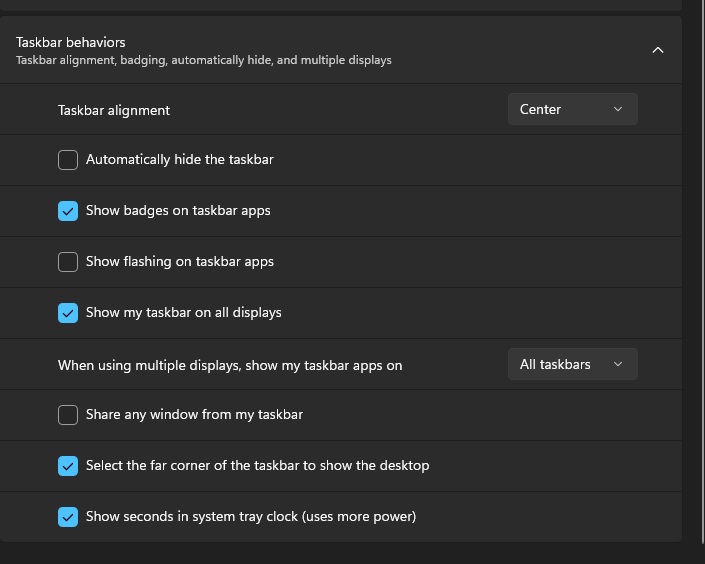Viewport: 705px width, 564px height.
Task: Disable the Show seconds in system tray clock checkbox
Action: coord(68,517)
